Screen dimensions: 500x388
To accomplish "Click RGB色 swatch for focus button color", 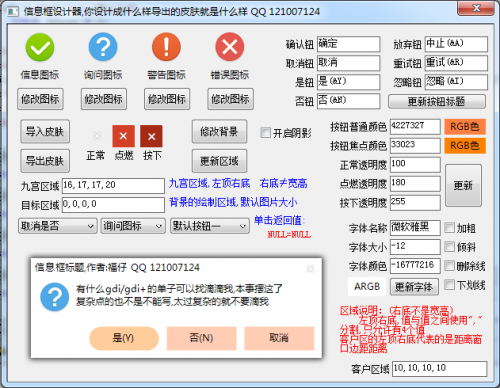I will 465,146.
